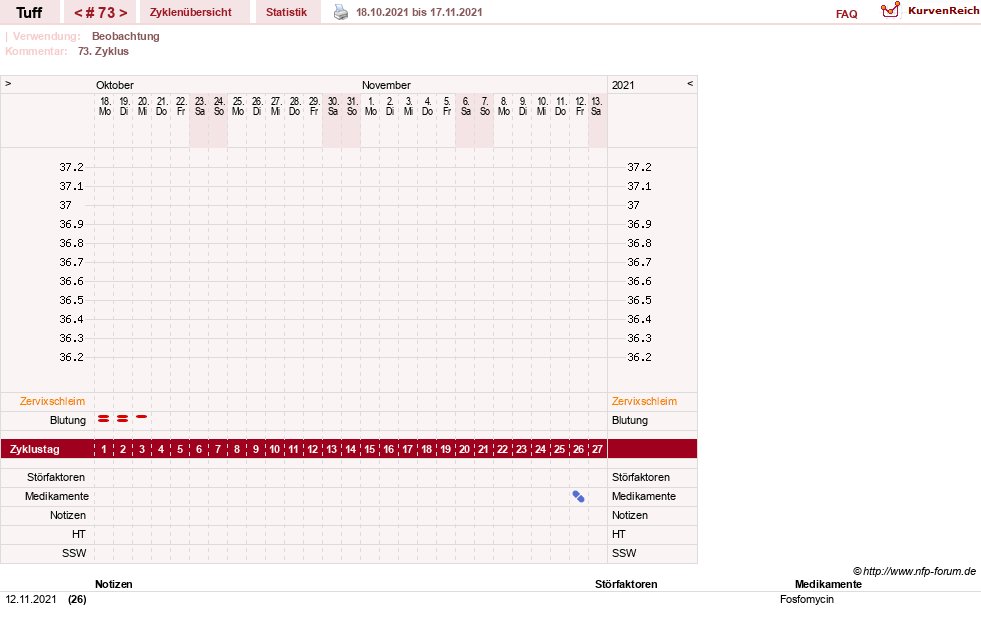
Task: Select date column 1. Mo in November
Action: (370, 106)
